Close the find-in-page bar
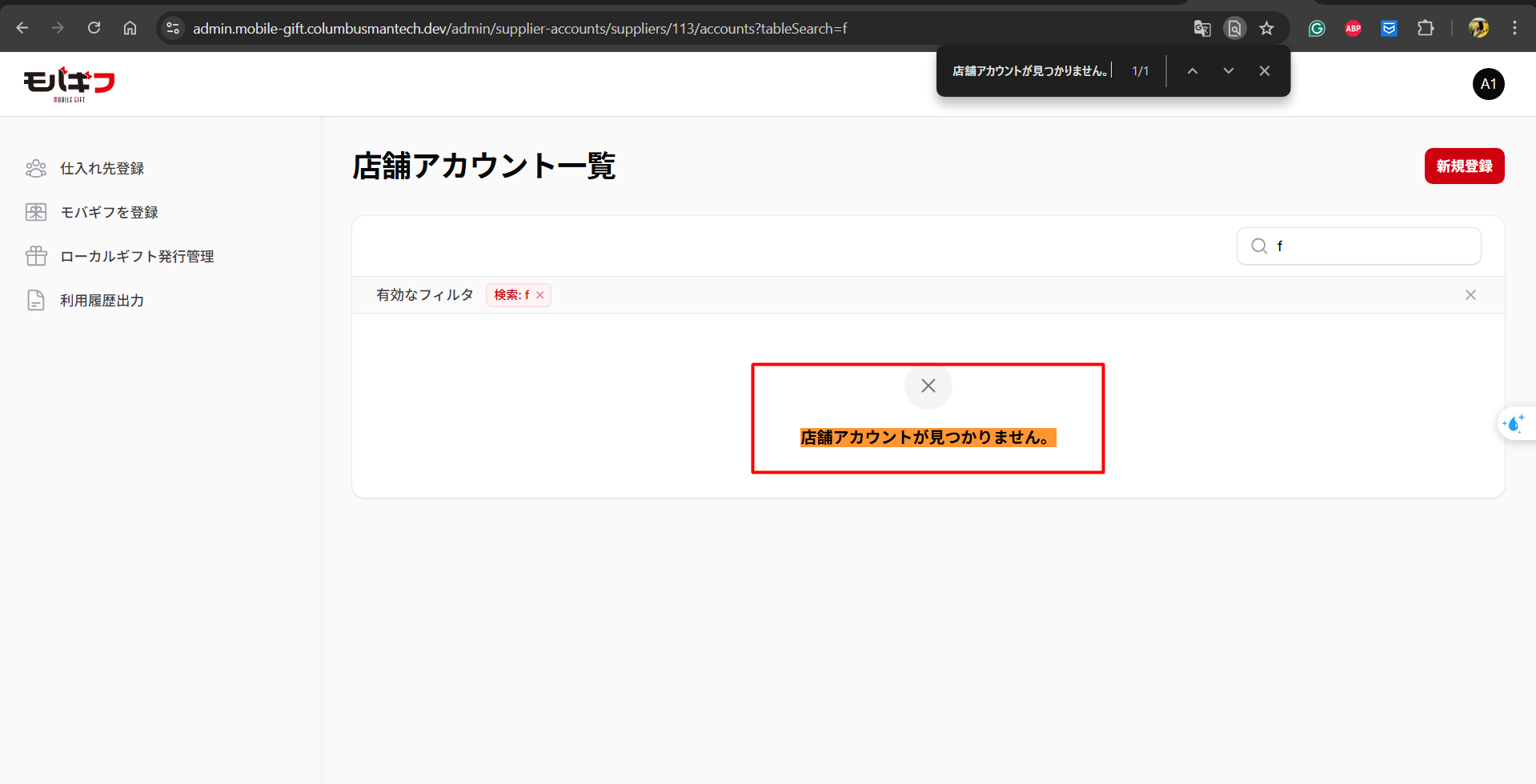1536x784 pixels. click(x=1264, y=71)
